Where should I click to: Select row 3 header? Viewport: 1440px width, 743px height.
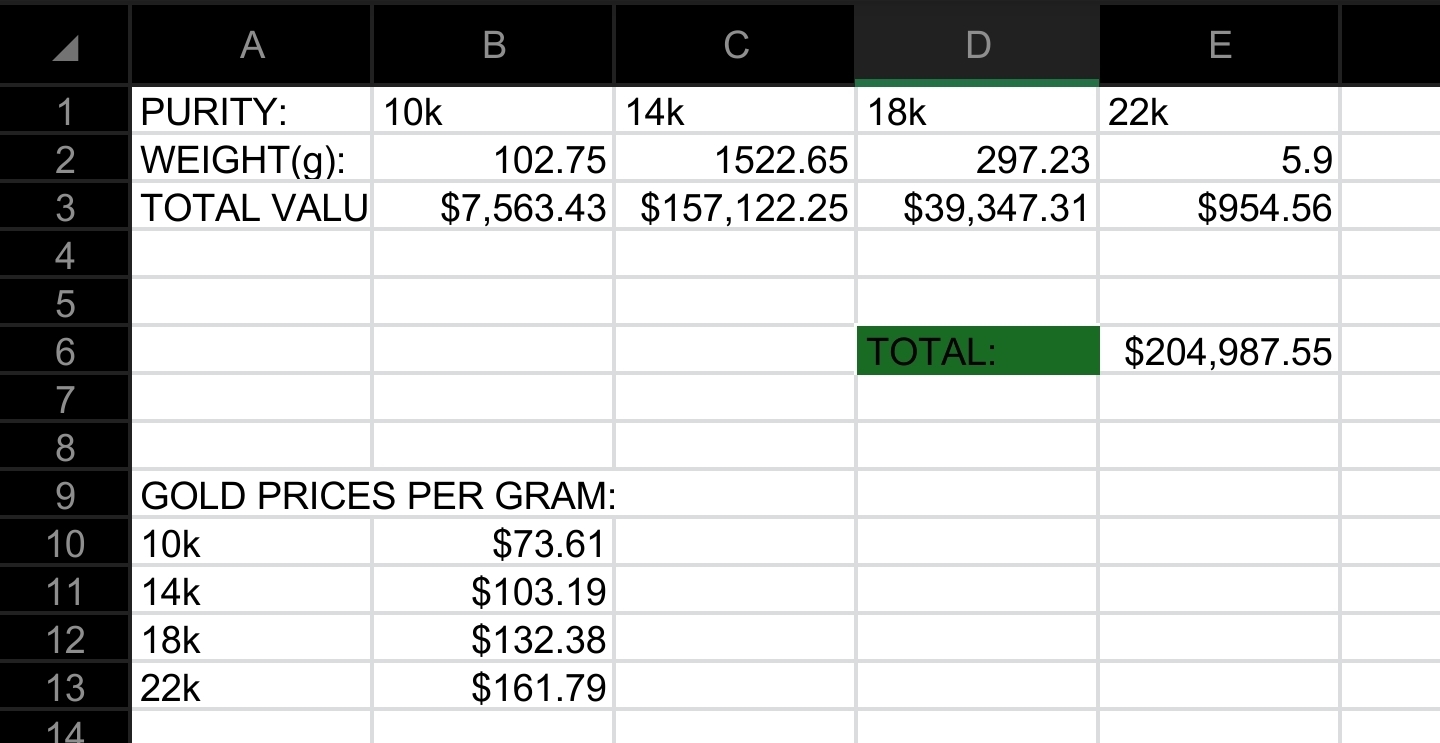click(x=65, y=207)
